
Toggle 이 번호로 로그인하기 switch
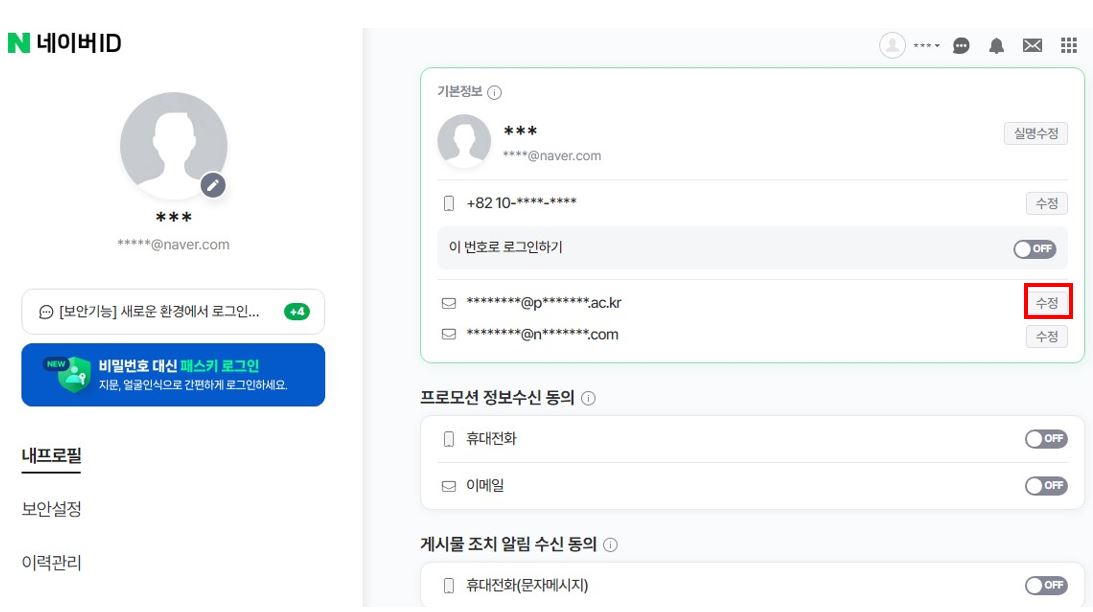[x=1034, y=249]
